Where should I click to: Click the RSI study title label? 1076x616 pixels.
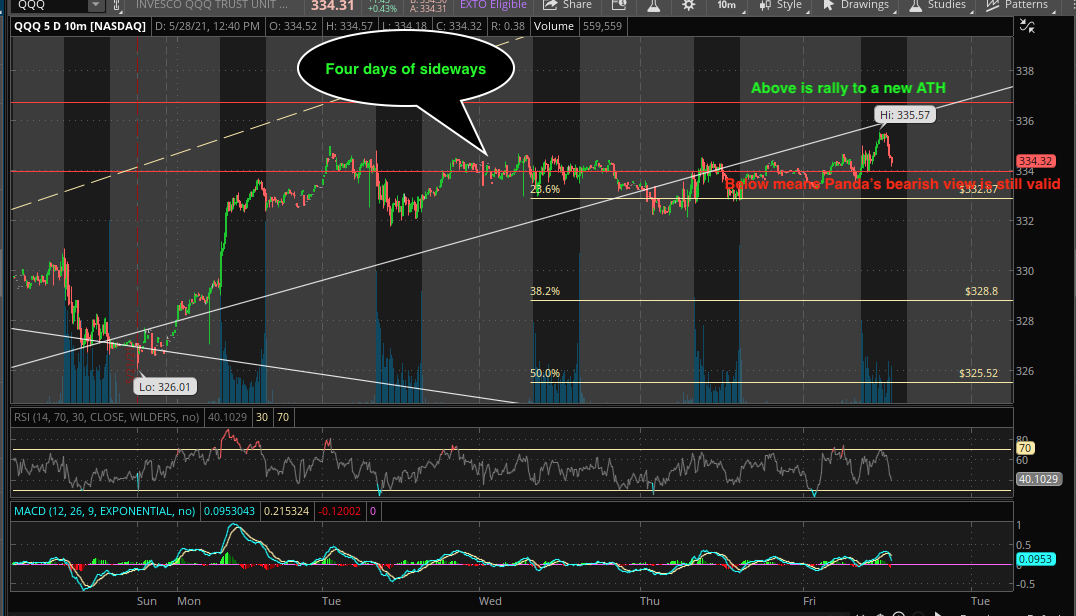click(x=106, y=417)
